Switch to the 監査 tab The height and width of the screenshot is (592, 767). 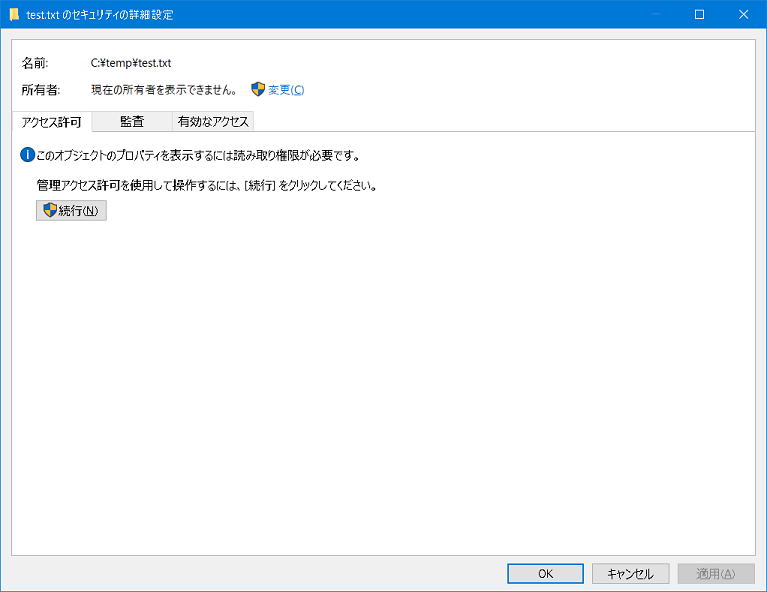click(x=132, y=121)
